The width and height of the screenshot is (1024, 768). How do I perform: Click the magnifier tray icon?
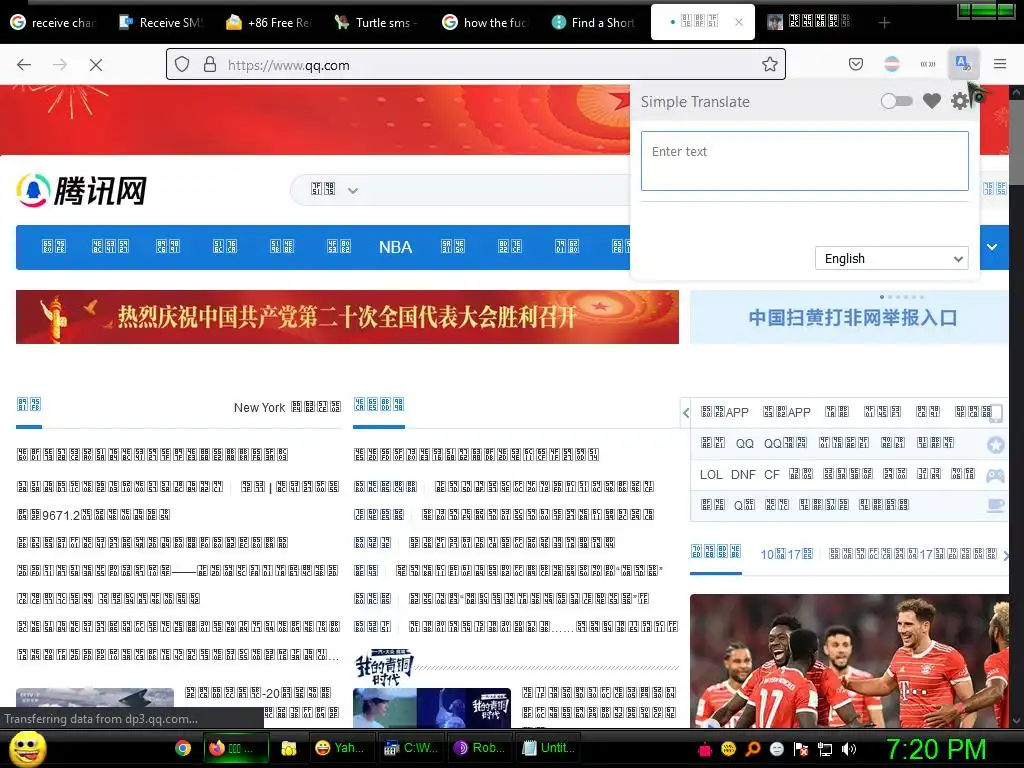(x=752, y=749)
